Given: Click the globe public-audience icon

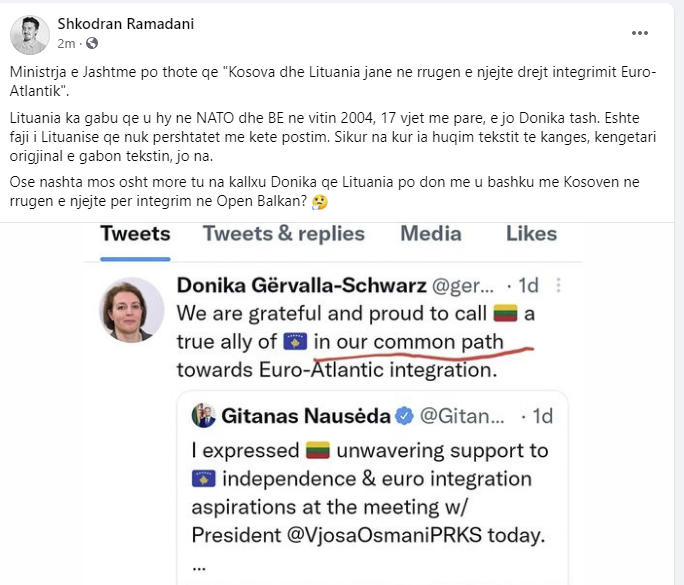Looking at the screenshot, I should coord(92,43).
